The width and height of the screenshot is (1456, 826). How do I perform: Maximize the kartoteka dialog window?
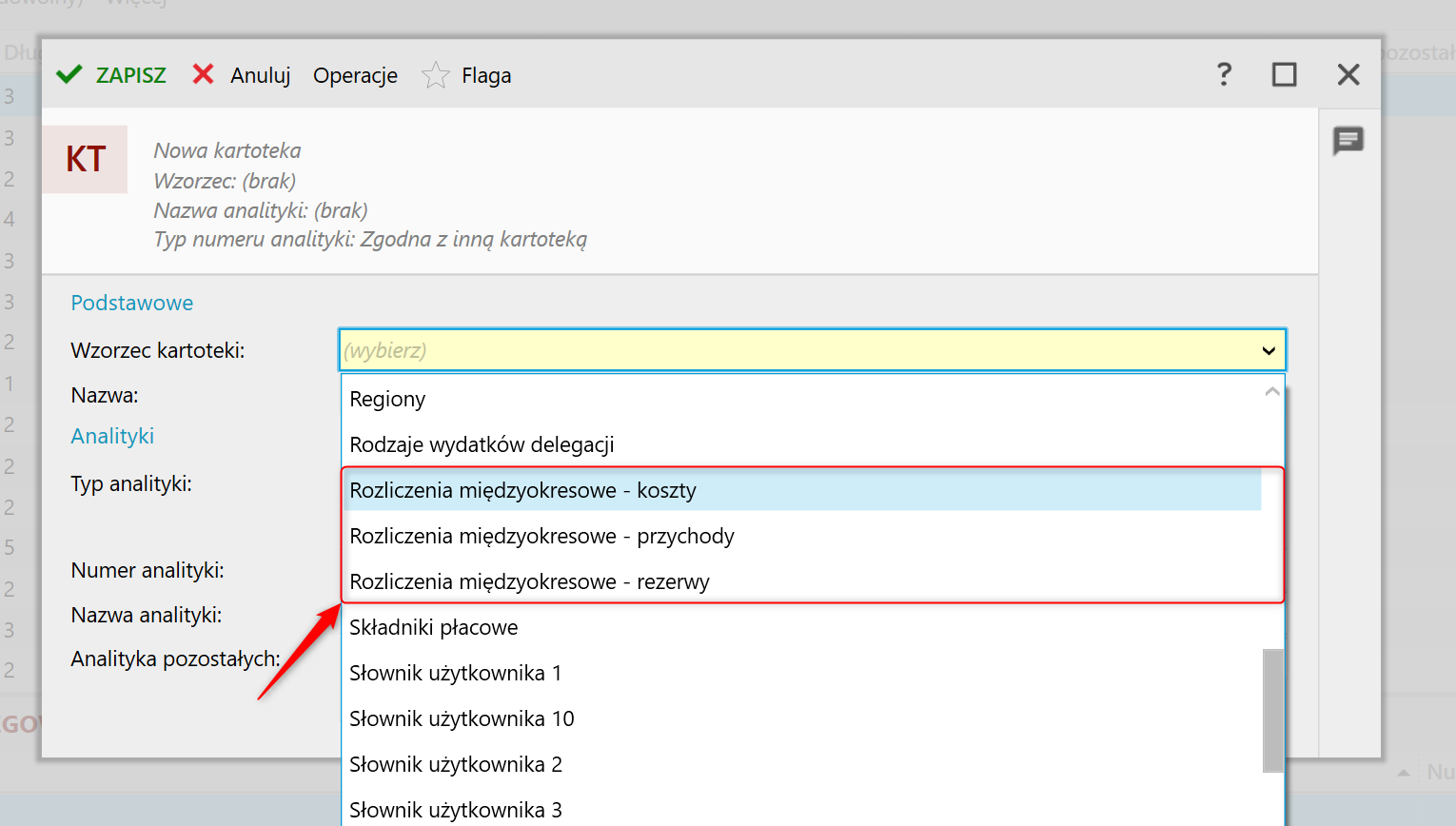pos(1285,74)
